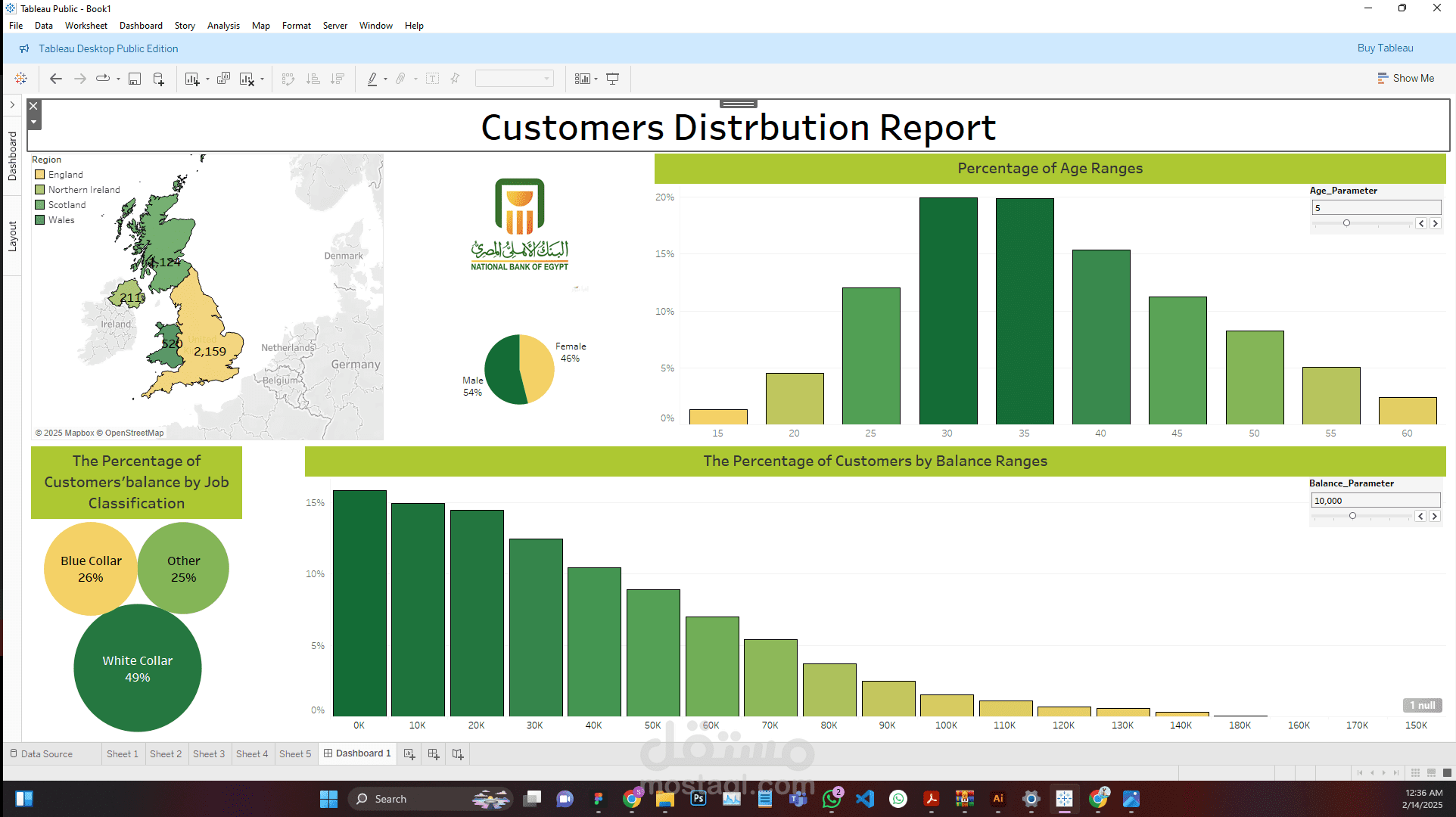Open the File menu

[16, 26]
